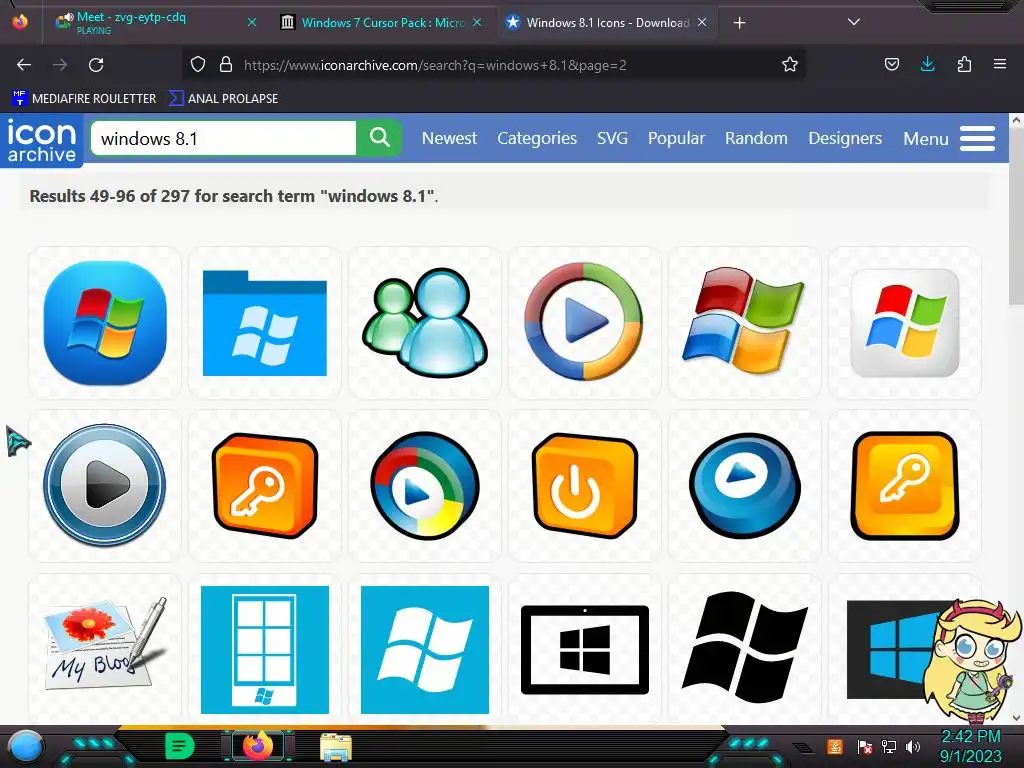The width and height of the screenshot is (1024, 768).
Task: Open the Popular icons page
Action: tap(676, 138)
